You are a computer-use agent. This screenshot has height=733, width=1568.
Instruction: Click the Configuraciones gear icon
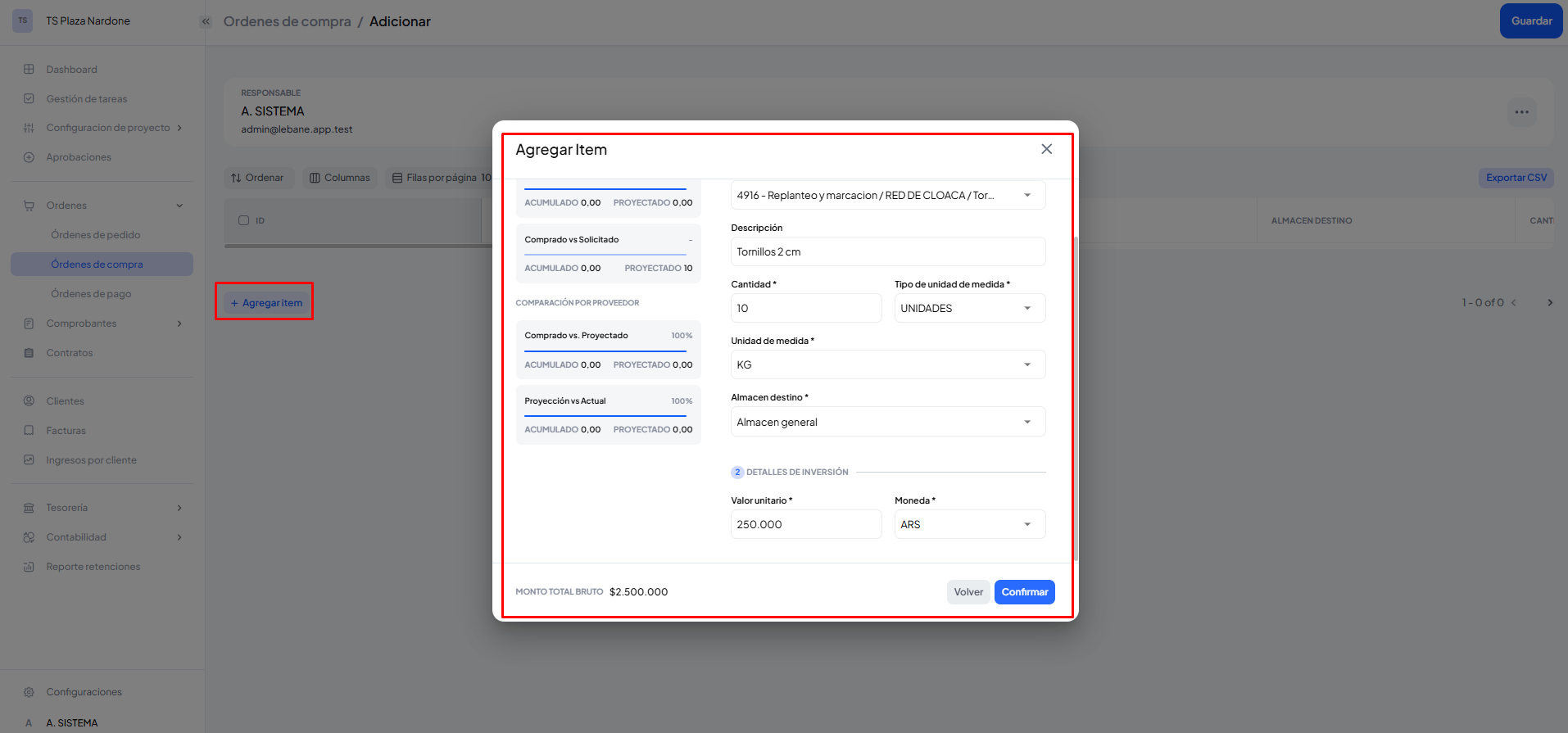[x=29, y=692]
